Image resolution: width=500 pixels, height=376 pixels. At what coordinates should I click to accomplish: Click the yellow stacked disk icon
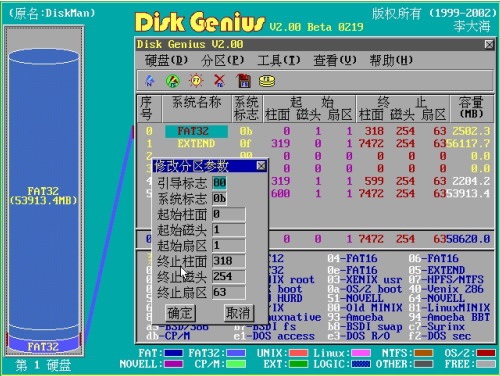click(x=267, y=81)
